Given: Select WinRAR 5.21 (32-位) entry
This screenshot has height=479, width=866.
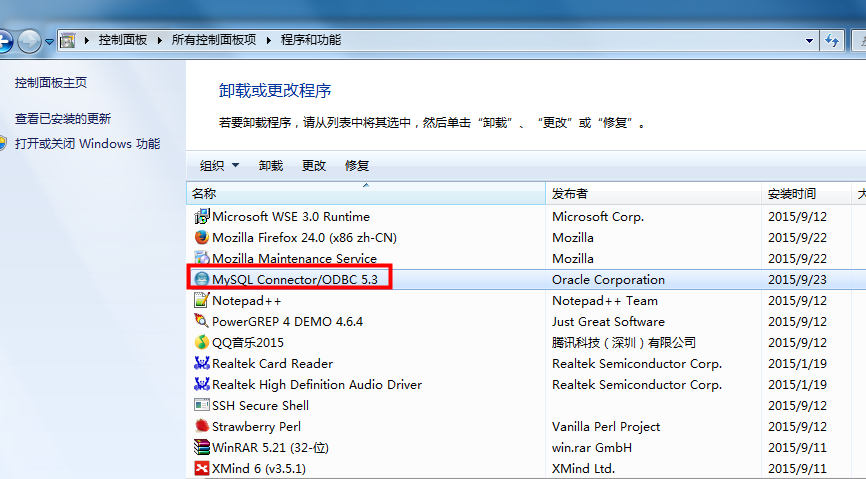Looking at the screenshot, I should pyautogui.click(x=271, y=448).
